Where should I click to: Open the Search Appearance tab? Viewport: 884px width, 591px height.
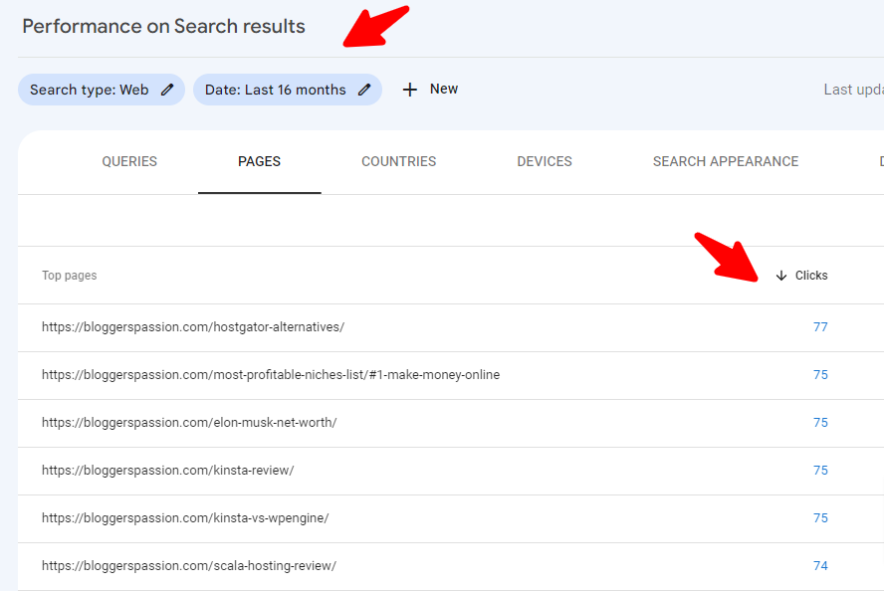[x=725, y=162]
